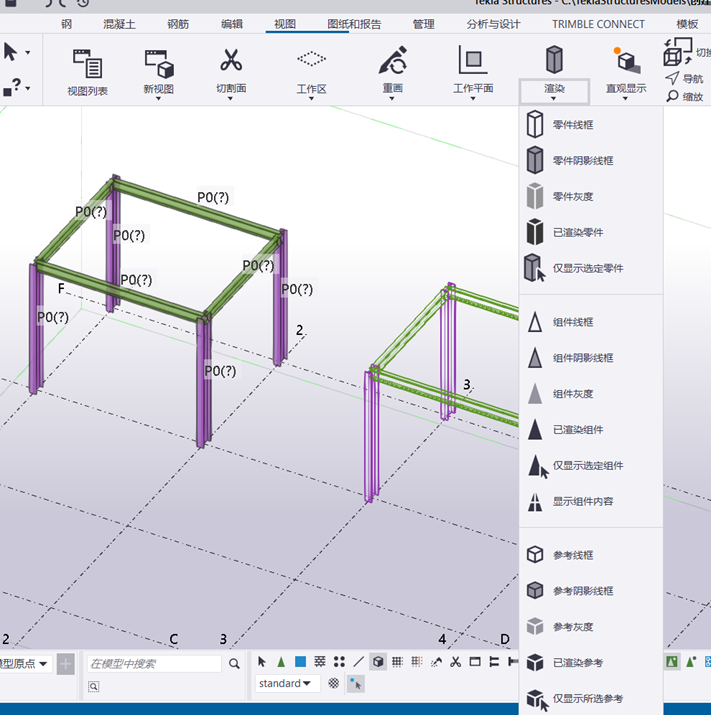This screenshot has height=715, width=711.
Task: Toggle the rectangle views selection switch
Action: [x=475, y=662]
